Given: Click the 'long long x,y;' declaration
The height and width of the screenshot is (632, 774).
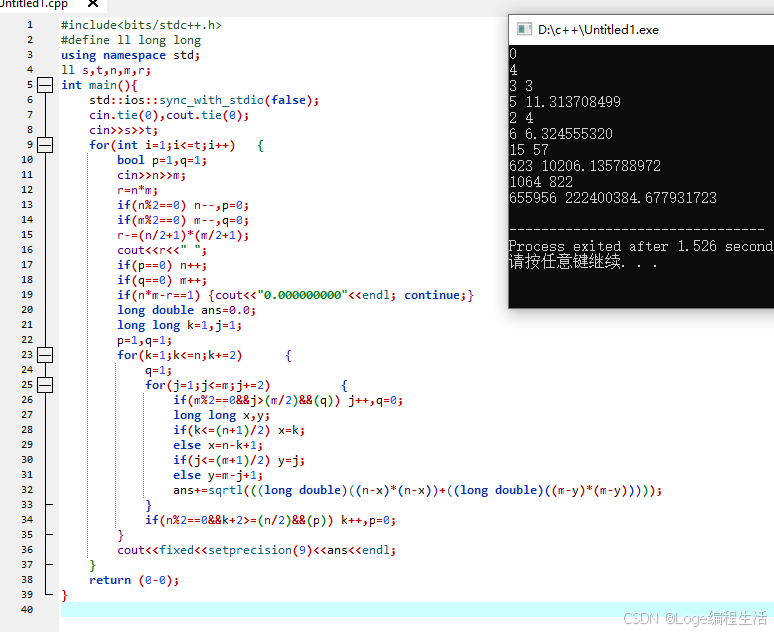Looking at the screenshot, I should click(x=222, y=415).
